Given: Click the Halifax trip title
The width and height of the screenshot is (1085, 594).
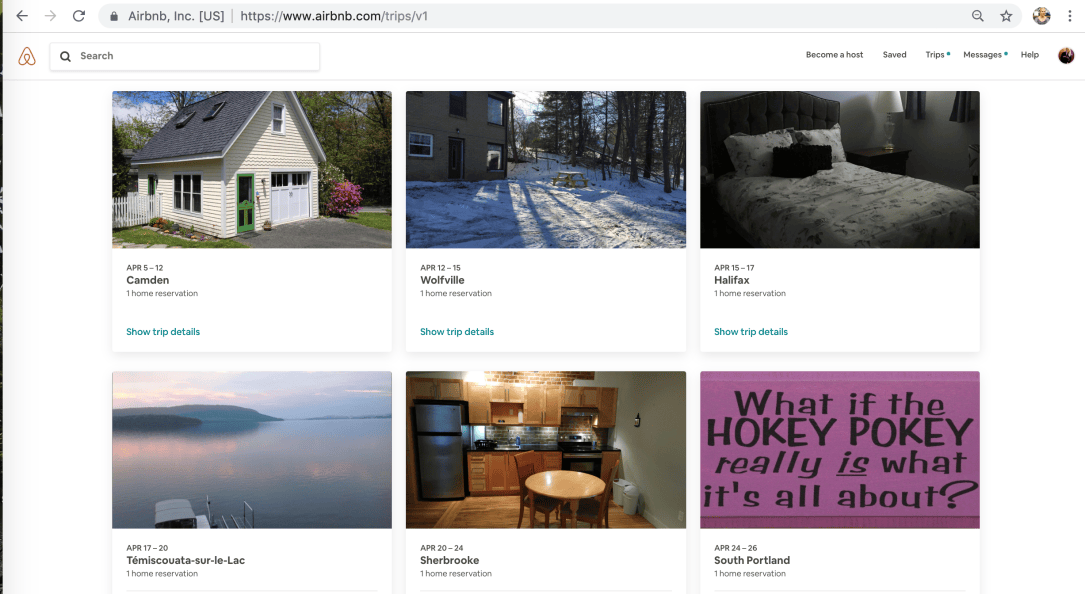Looking at the screenshot, I should pos(731,280).
